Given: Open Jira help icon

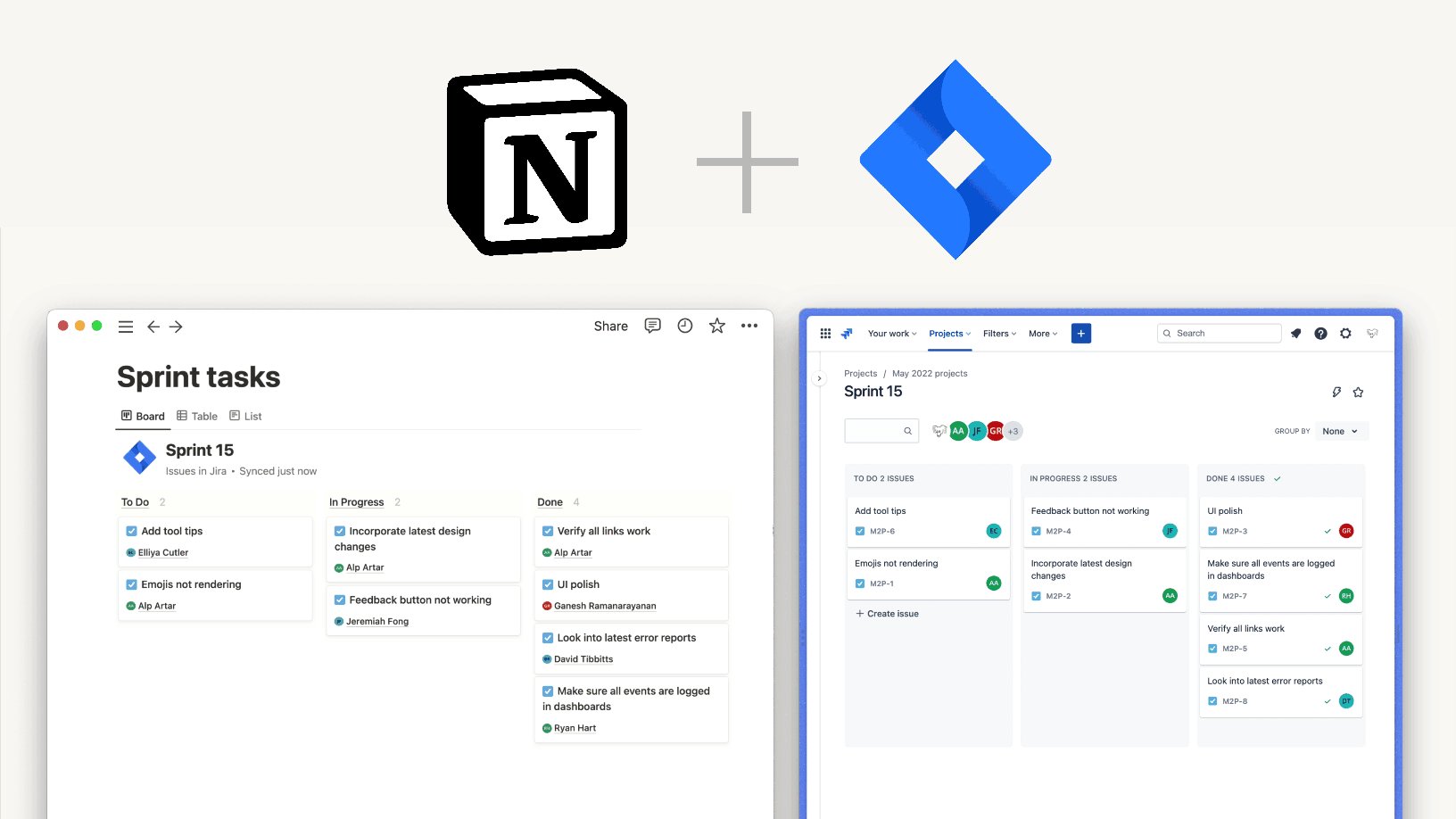Looking at the screenshot, I should [1320, 333].
